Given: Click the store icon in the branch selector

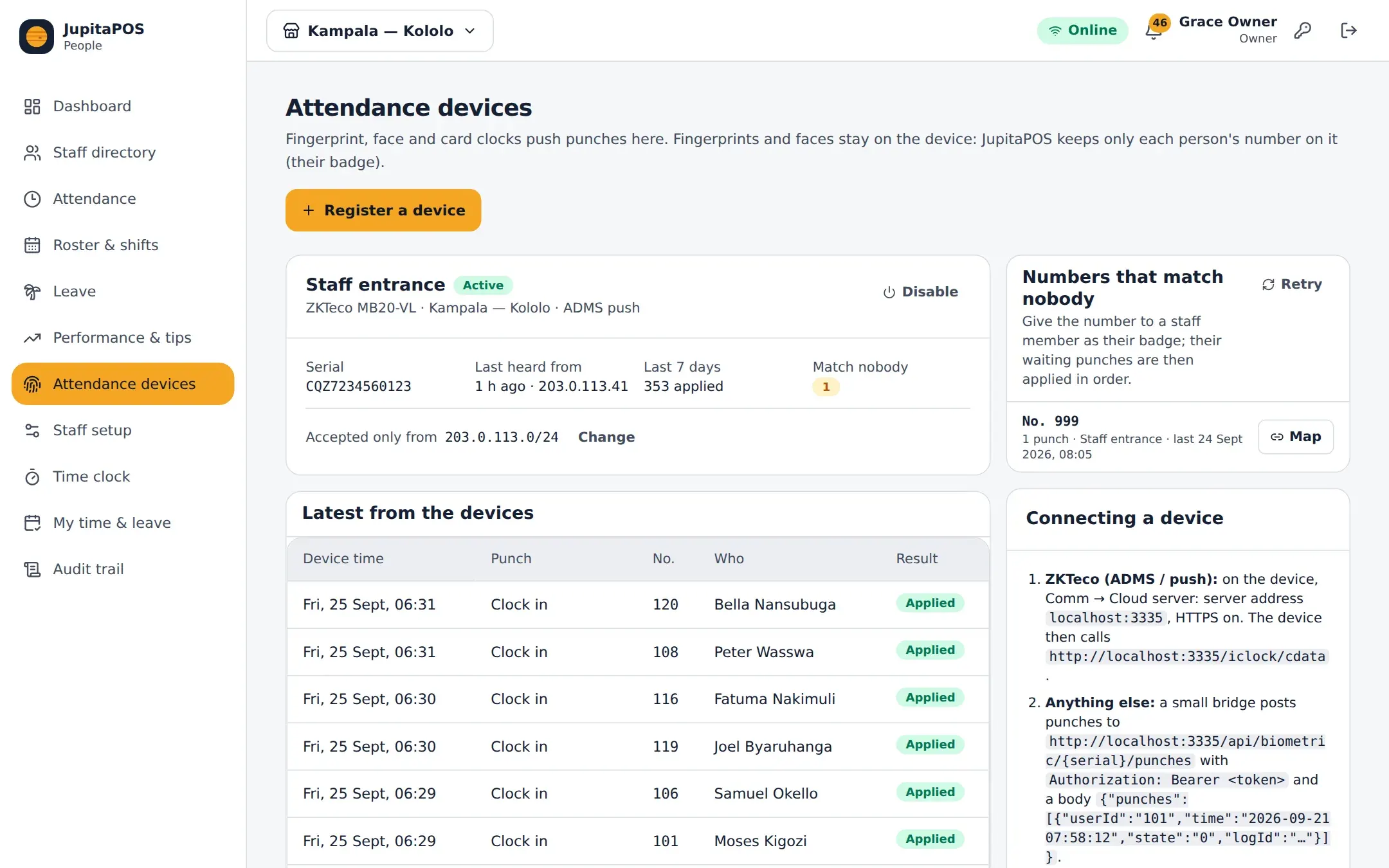Looking at the screenshot, I should click(291, 31).
